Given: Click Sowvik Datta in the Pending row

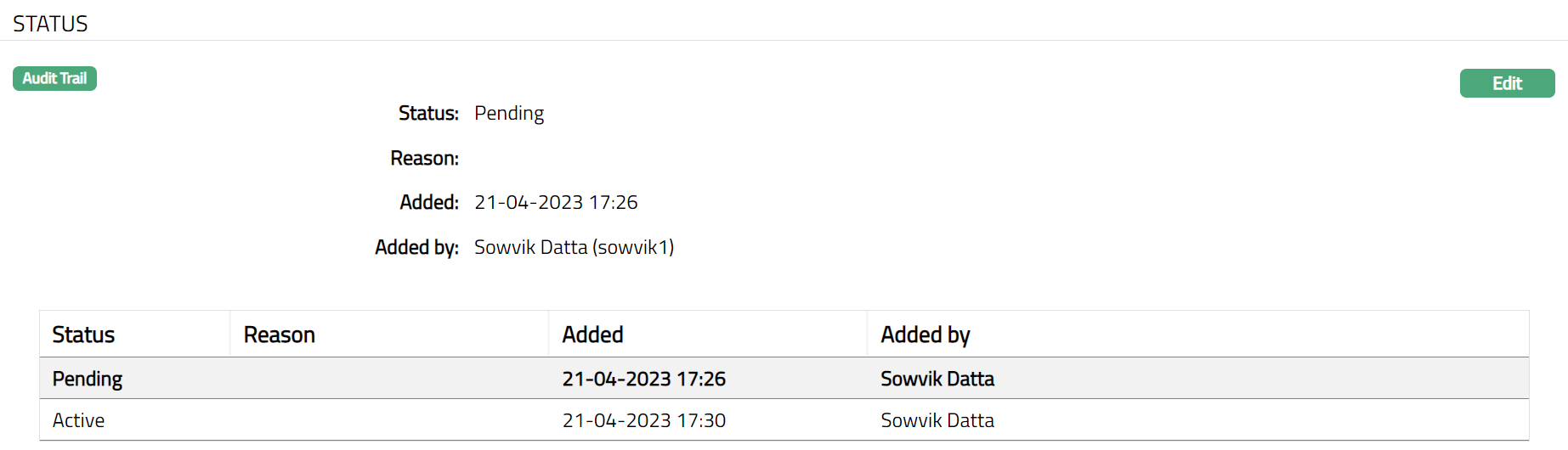Looking at the screenshot, I should (x=937, y=380).
